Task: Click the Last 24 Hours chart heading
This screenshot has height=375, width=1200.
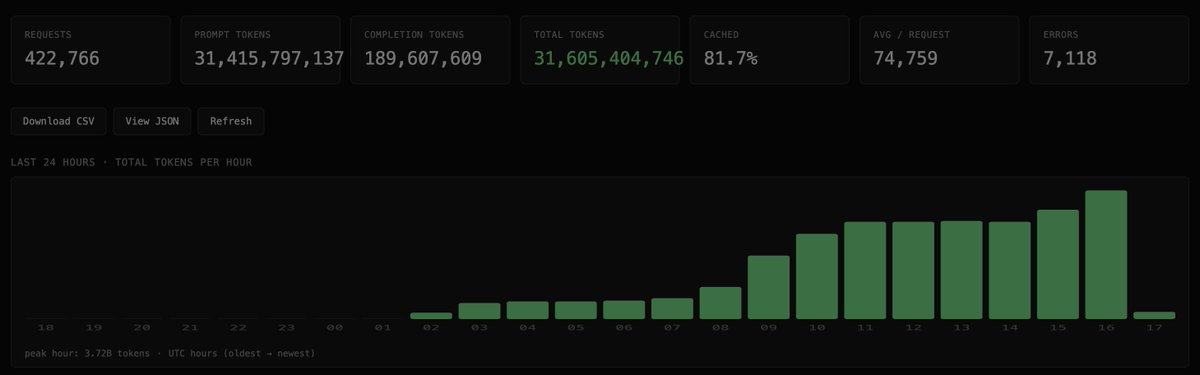Action: [131, 162]
